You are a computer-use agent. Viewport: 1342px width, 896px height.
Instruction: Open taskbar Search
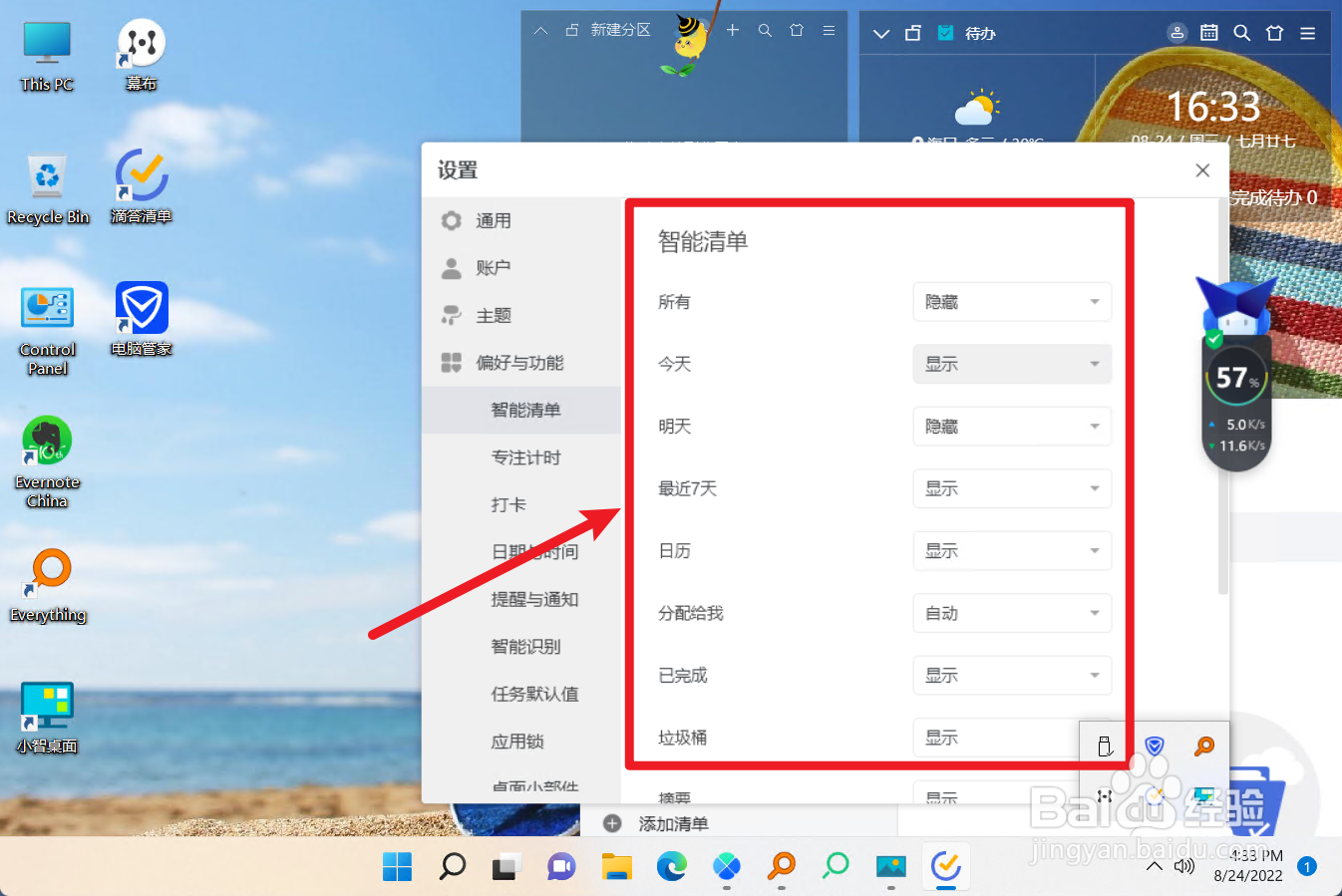point(452,866)
